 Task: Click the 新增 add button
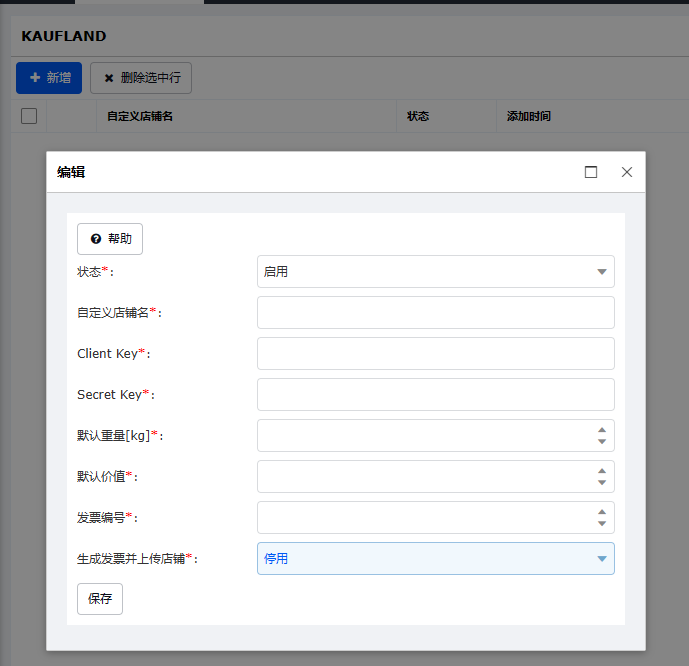click(x=49, y=78)
